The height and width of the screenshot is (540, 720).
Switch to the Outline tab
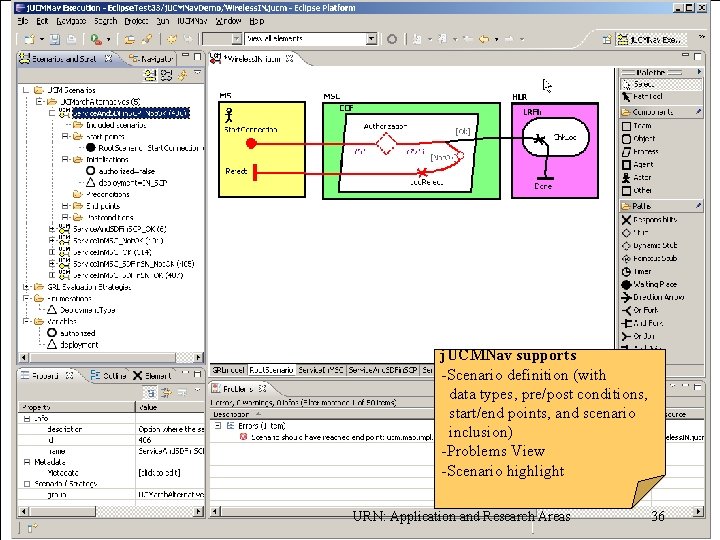pyautogui.click(x=108, y=376)
